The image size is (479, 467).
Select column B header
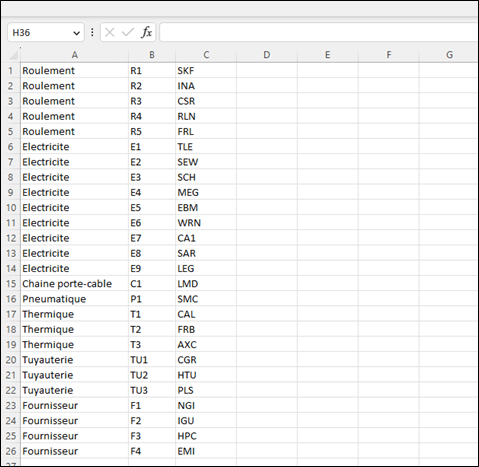click(x=152, y=55)
